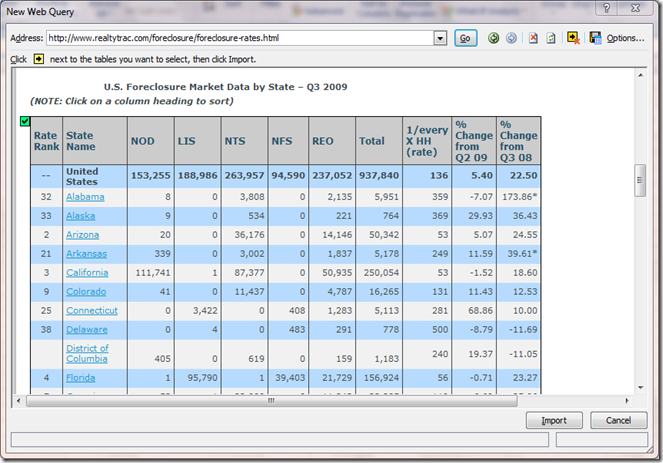Sort by % Change from Q3 08

point(518,141)
